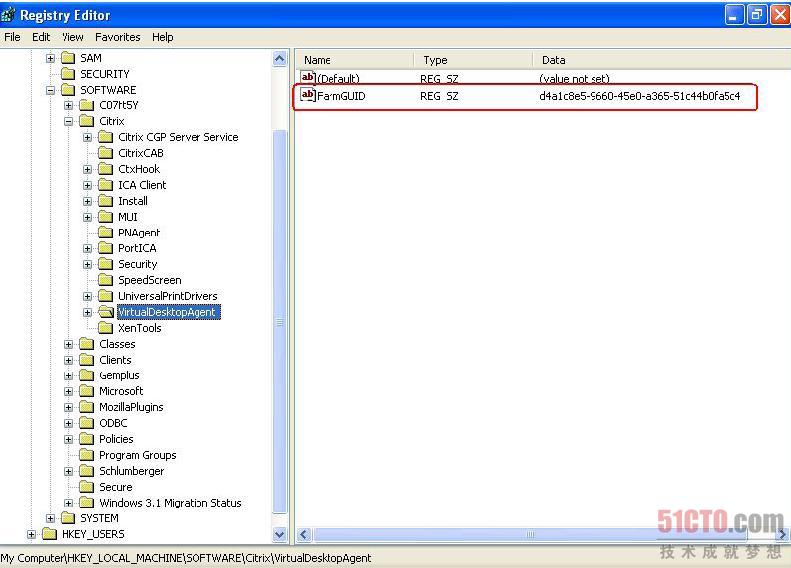791x568 pixels.
Task: Click the FarmGUID string value icon
Action: click(308, 95)
